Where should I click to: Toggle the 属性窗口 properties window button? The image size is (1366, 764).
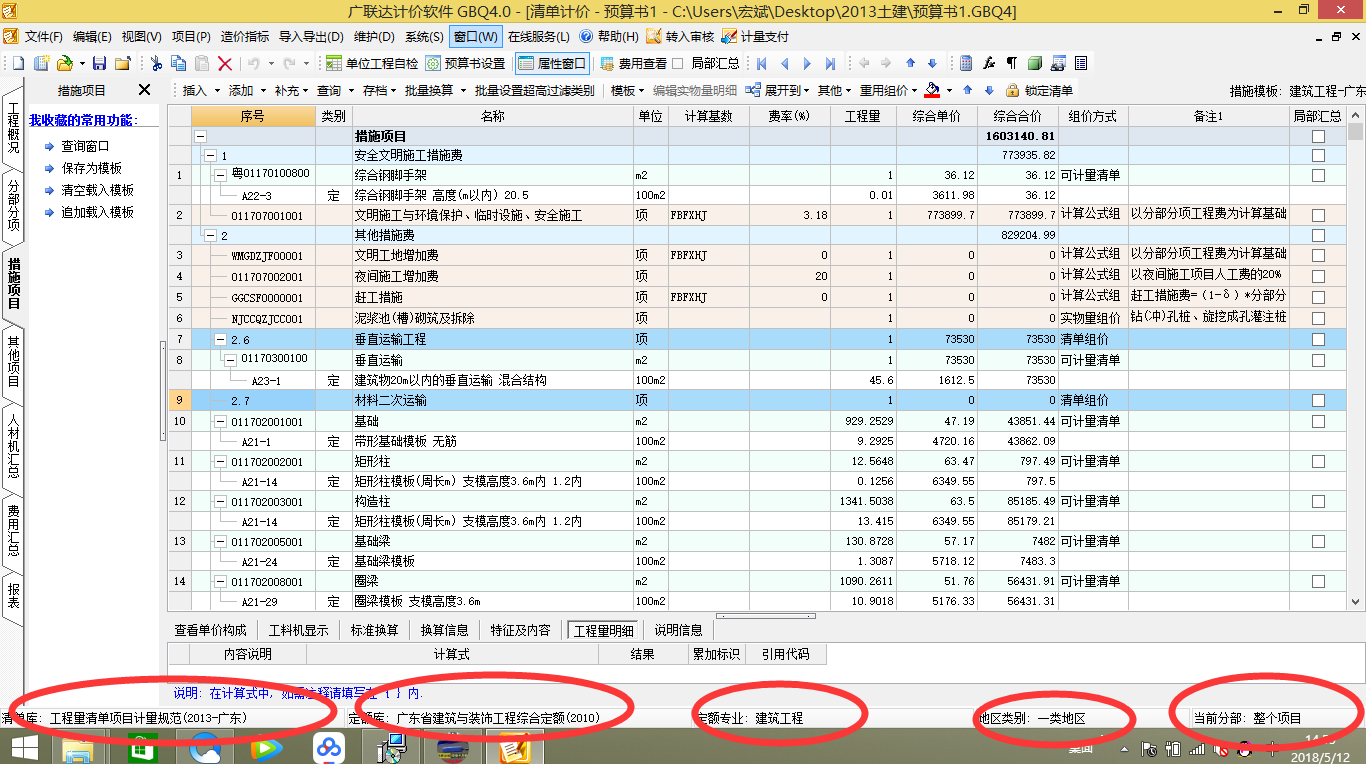click(x=553, y=63)
